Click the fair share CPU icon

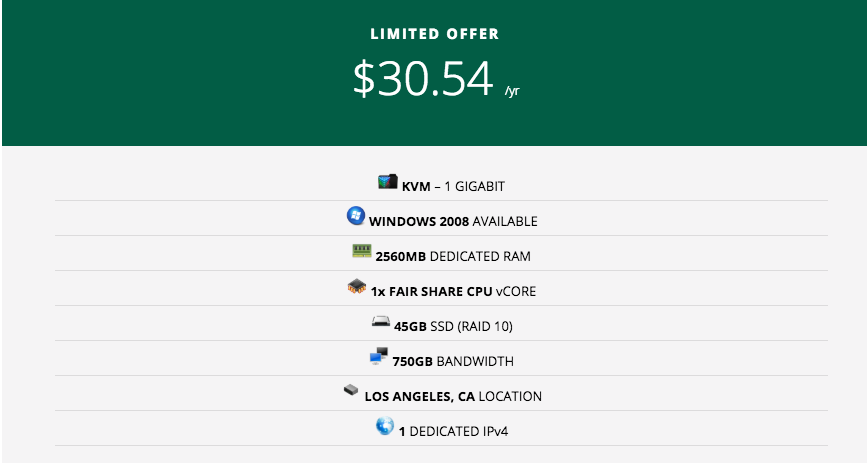coord(356,288)
